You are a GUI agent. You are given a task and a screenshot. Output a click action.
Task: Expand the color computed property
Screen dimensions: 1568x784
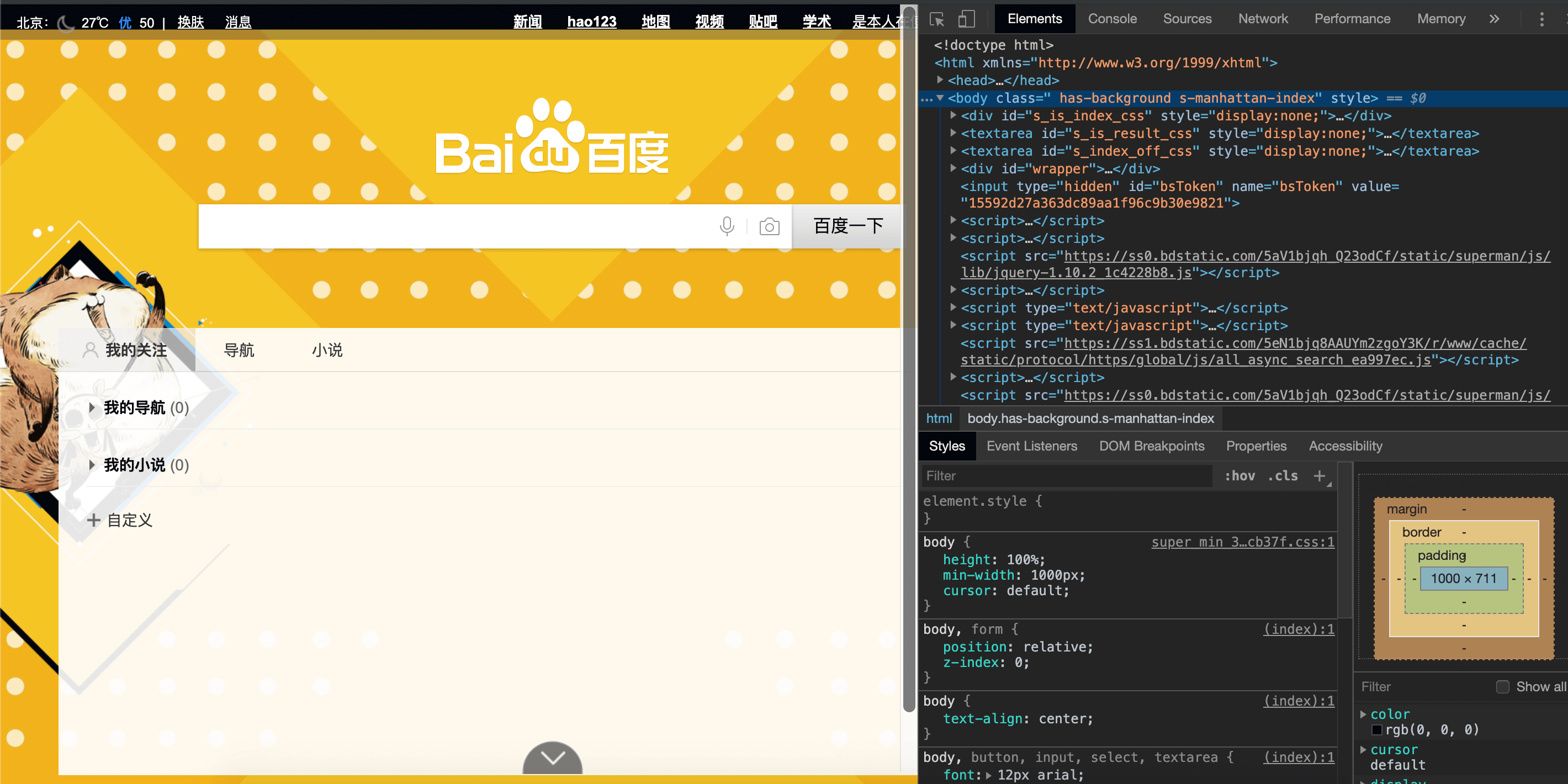(x=1364, y=714)
